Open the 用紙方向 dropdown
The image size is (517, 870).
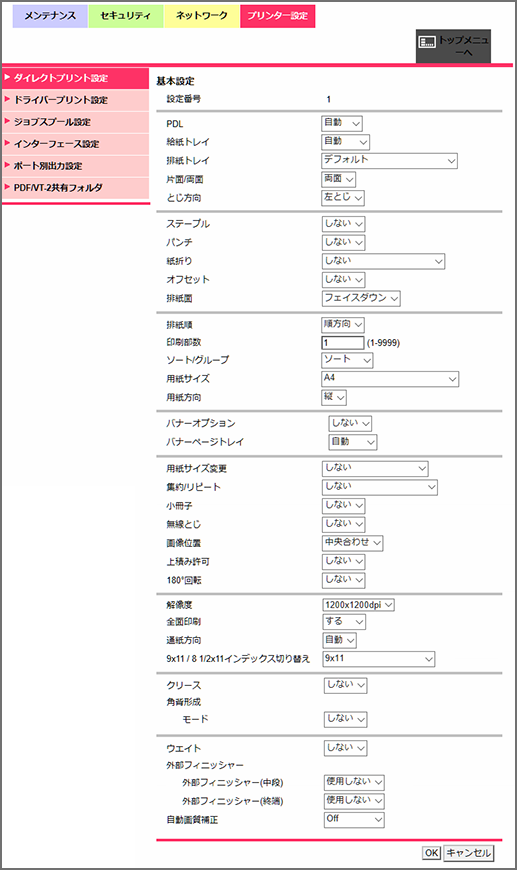coord(334,397)
